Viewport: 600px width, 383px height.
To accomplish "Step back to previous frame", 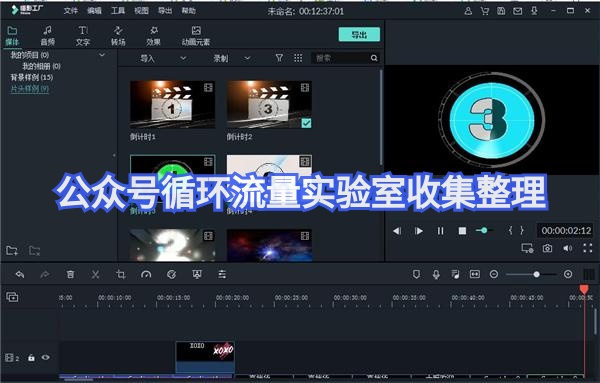I will [397, 231].
